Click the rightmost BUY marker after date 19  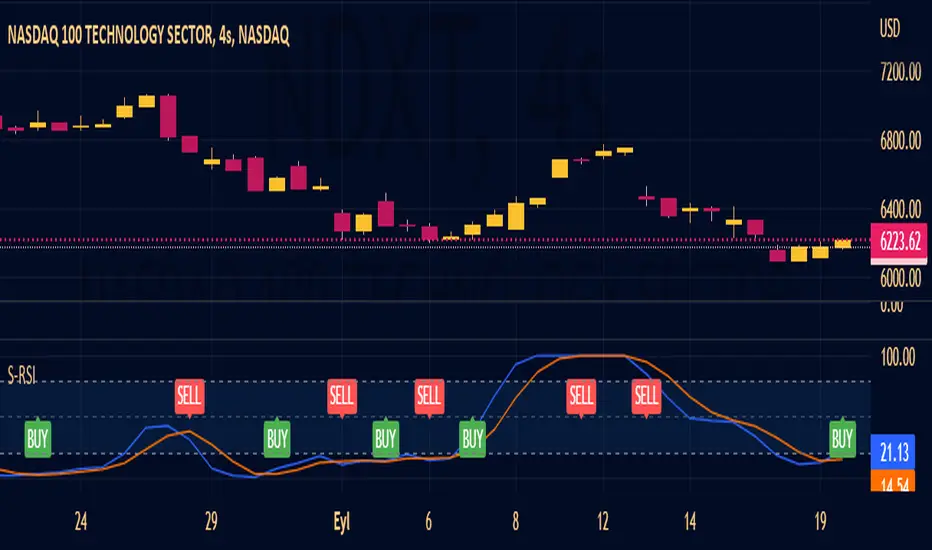pyautogui.click(x=842, y=438)
